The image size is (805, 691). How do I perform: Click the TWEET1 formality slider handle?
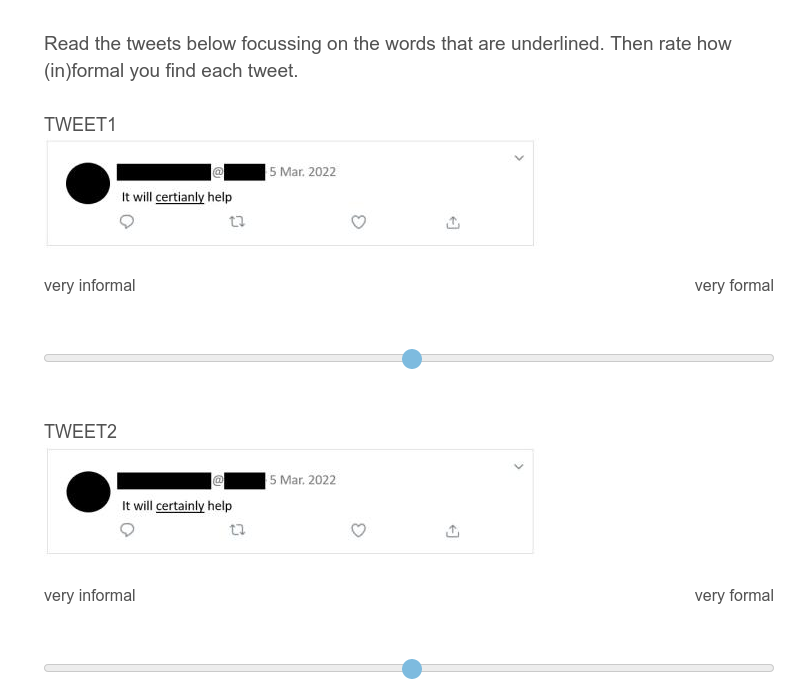tap(412, 359)
